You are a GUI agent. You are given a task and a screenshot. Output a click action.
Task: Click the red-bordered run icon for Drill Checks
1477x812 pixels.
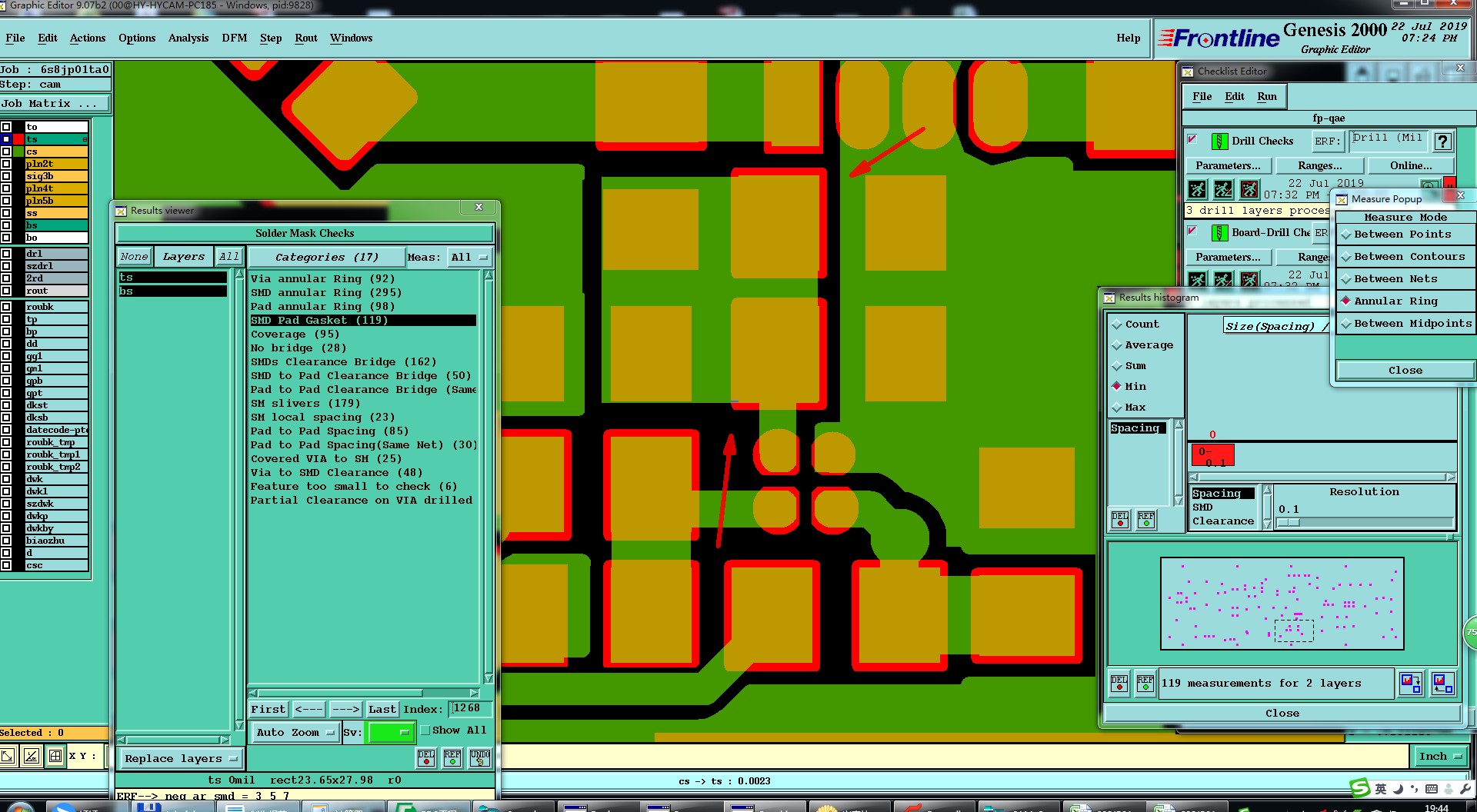point(1249,189)
